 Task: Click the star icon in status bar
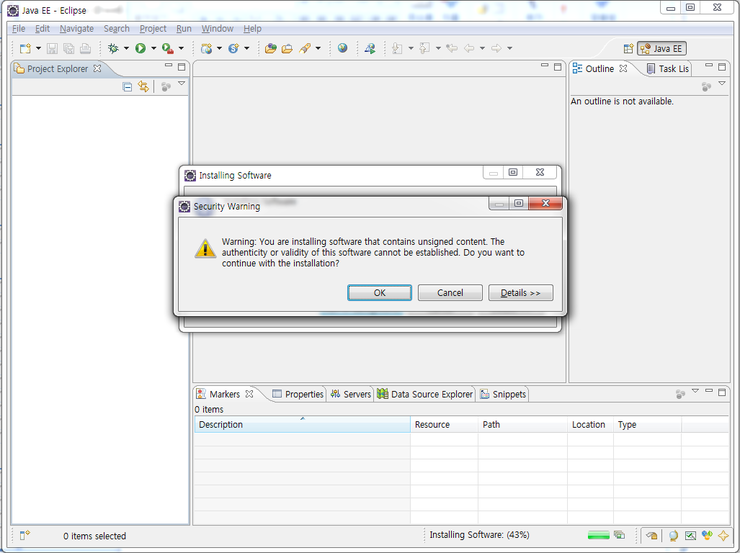pyautogui.click(x=723, y=536)
